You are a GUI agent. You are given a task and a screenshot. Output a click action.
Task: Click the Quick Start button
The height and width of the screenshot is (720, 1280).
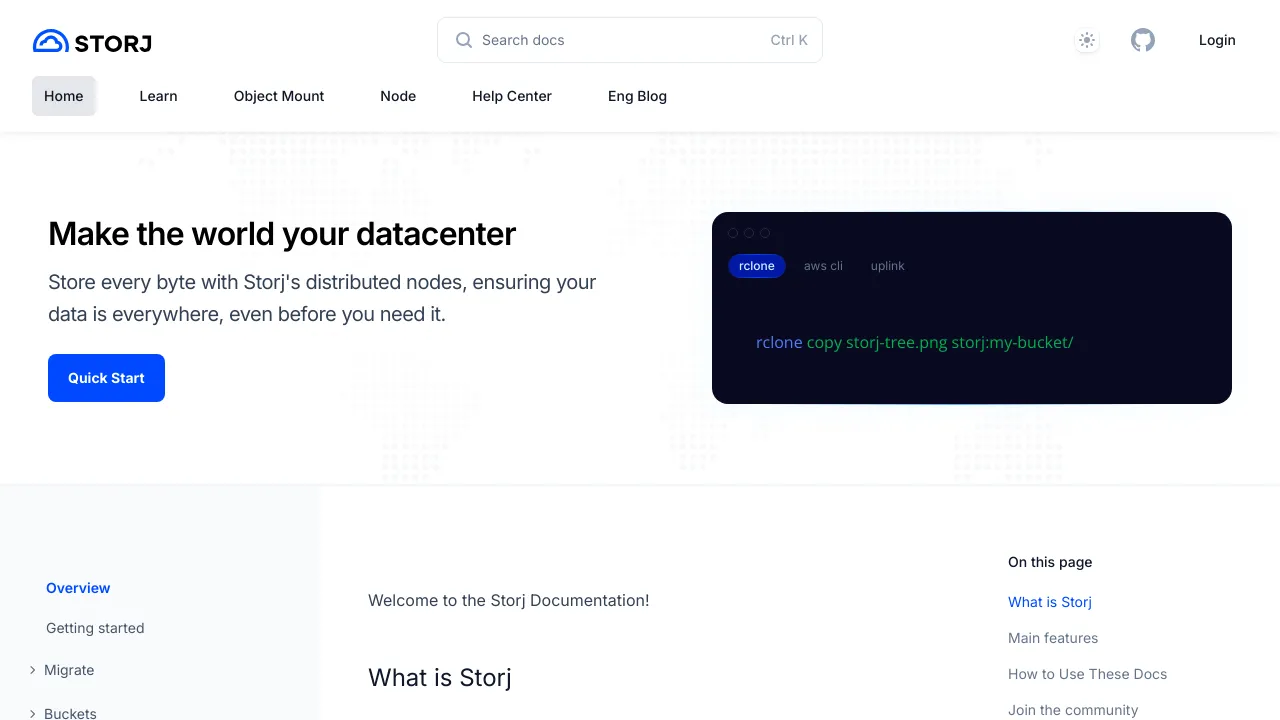(x=106, y=378)
